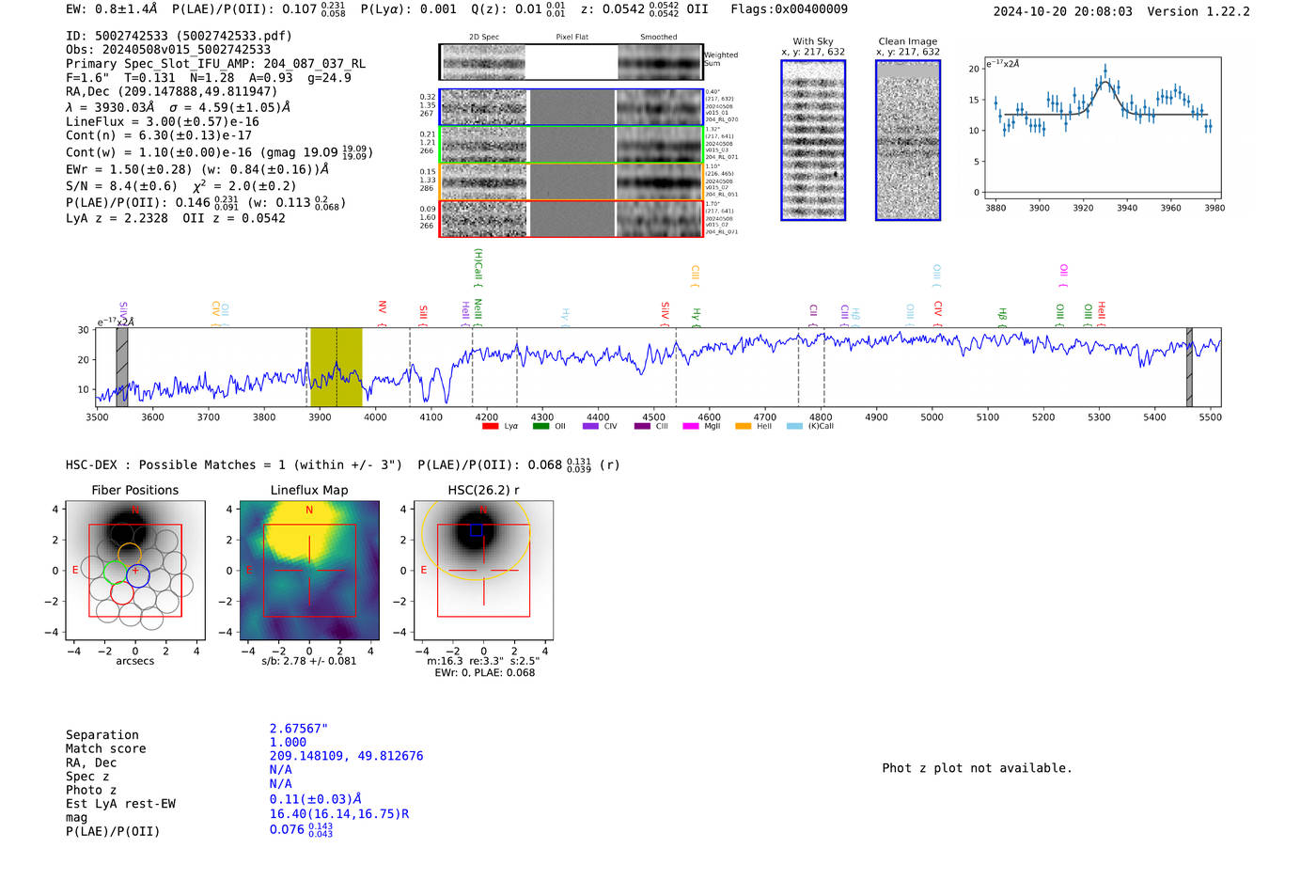Click the s/b: 2.78 +/- 0.081 caption
Viewport: 1316px width, 896px height.
point(309,661)
